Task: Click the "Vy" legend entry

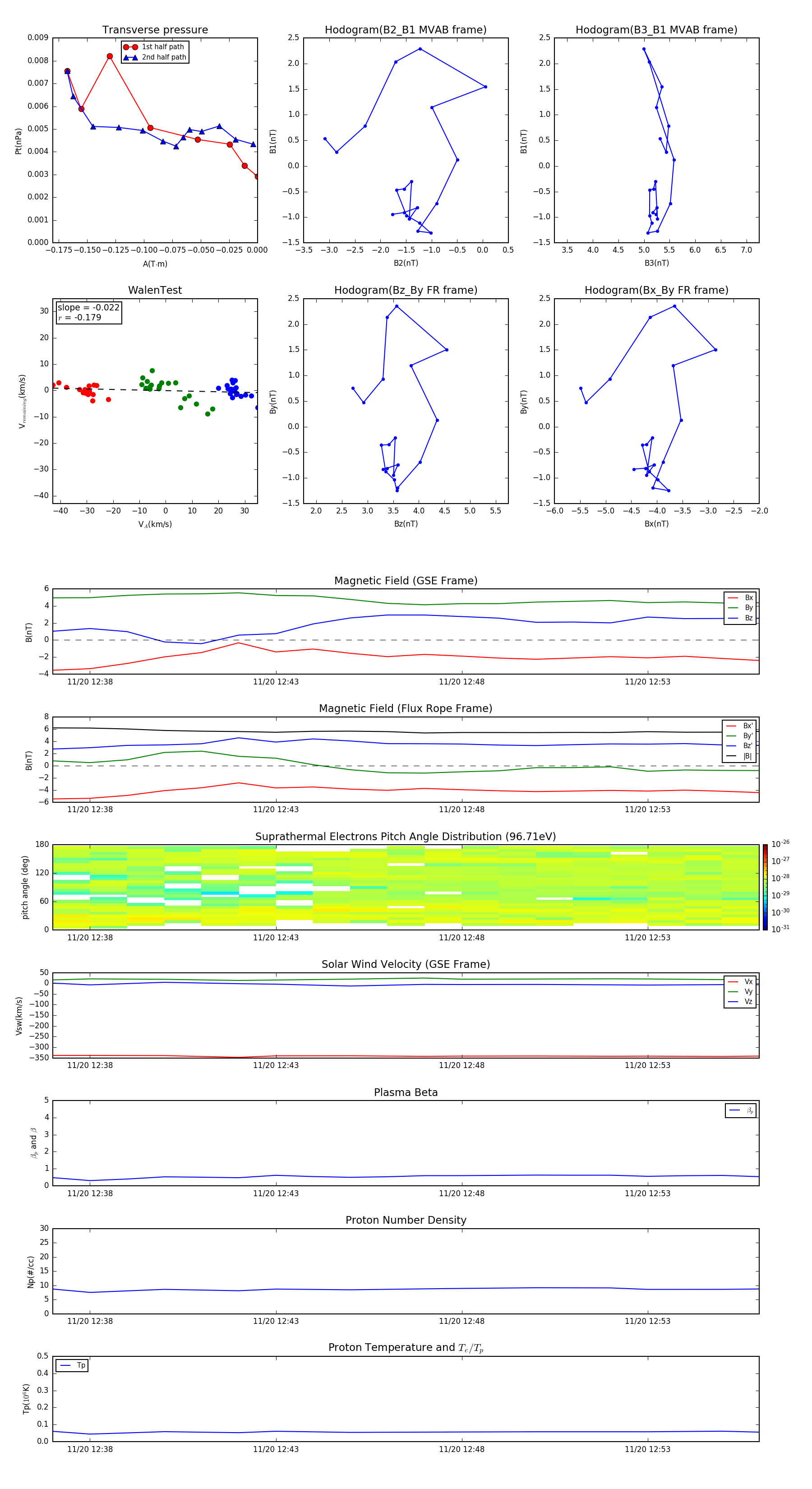Action: (740, 991)
